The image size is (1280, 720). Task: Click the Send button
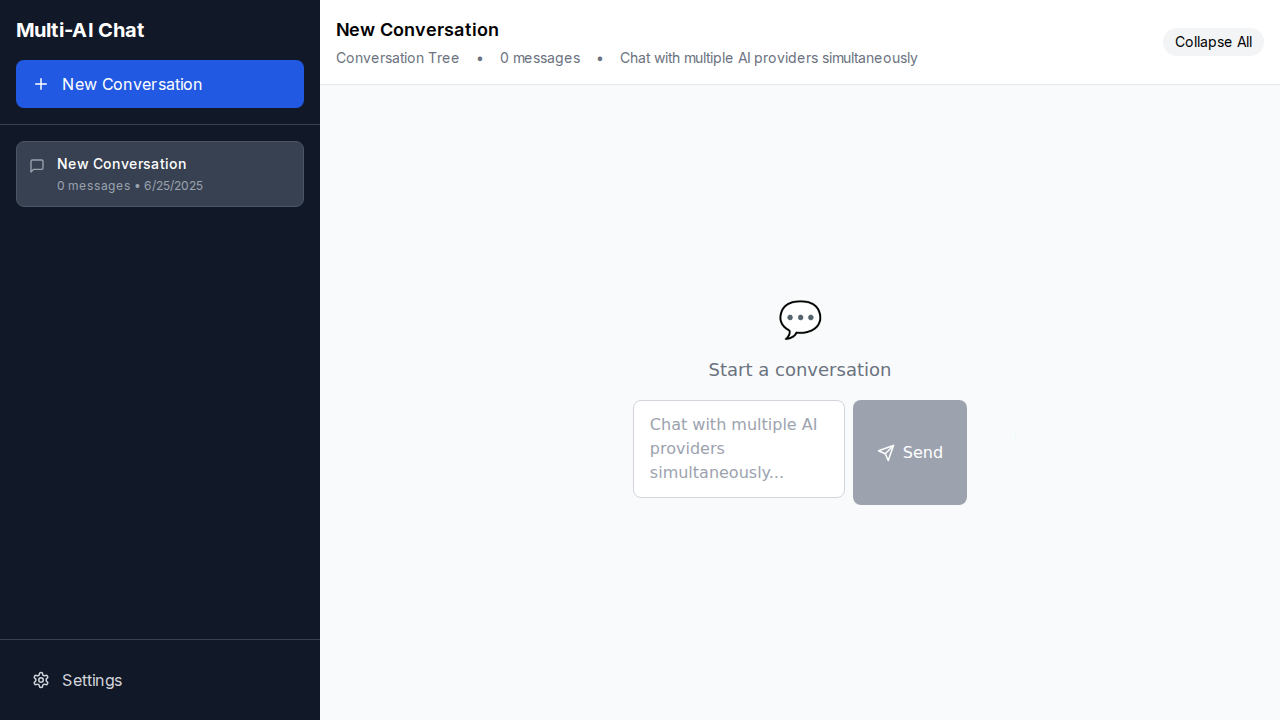tap(910, 452)
